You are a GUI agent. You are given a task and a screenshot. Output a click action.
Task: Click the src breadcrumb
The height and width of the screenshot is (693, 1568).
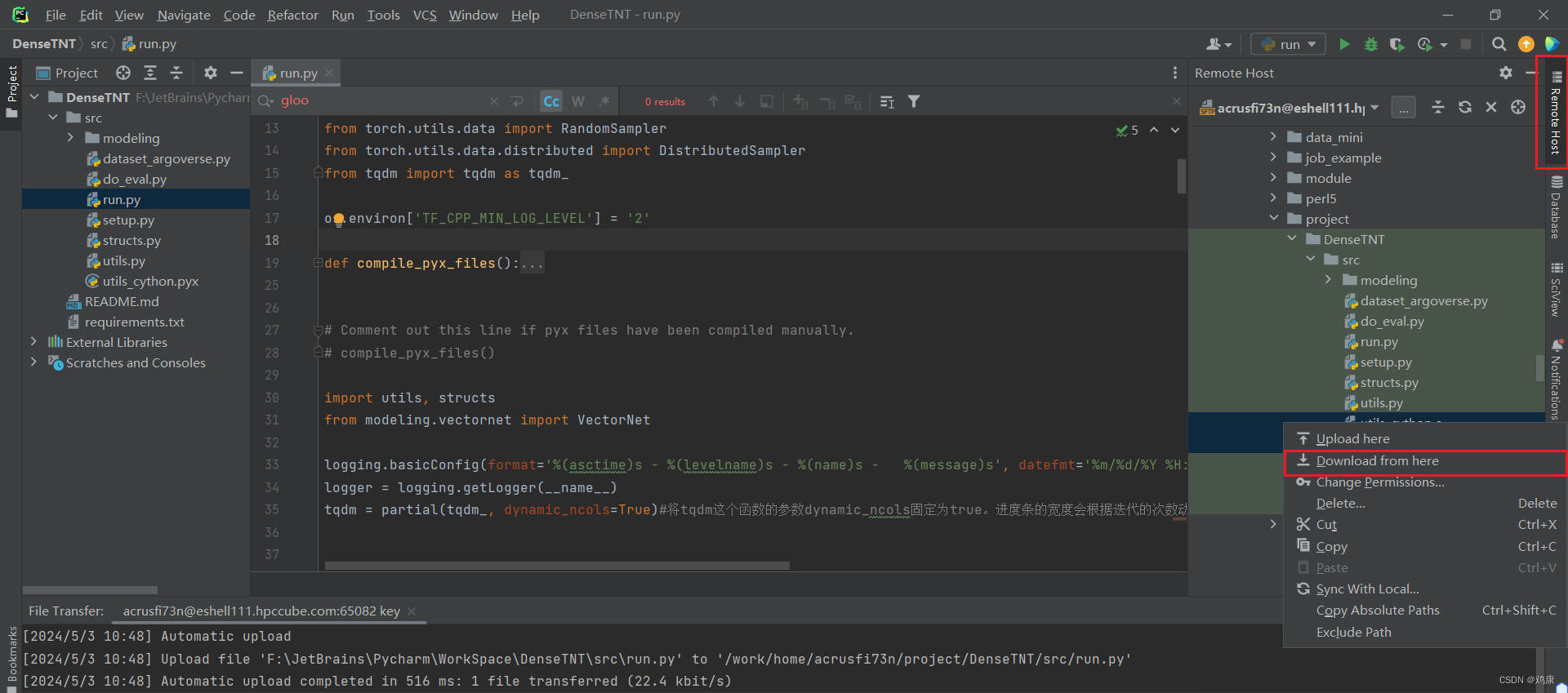[99, 44]
